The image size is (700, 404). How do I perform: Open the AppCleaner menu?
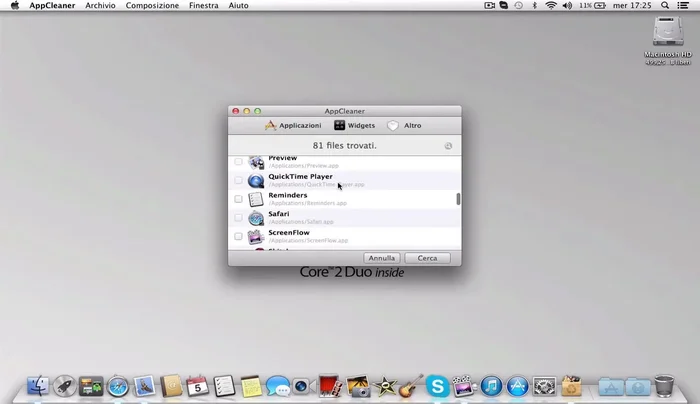(x=52, y=5)
